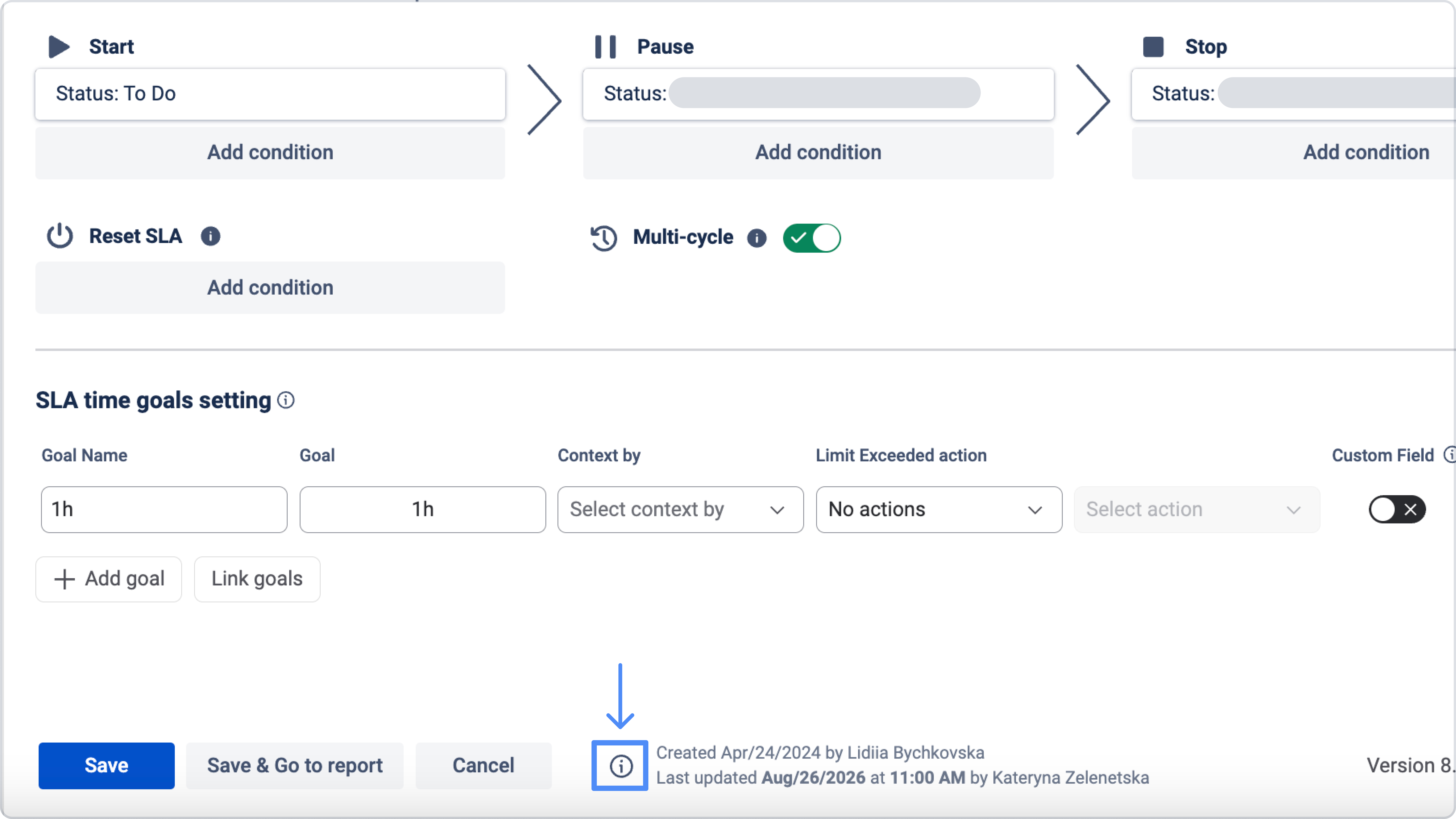
Task: Click the Add goal button
Action: pyautogui.click(x=108, y=579)
